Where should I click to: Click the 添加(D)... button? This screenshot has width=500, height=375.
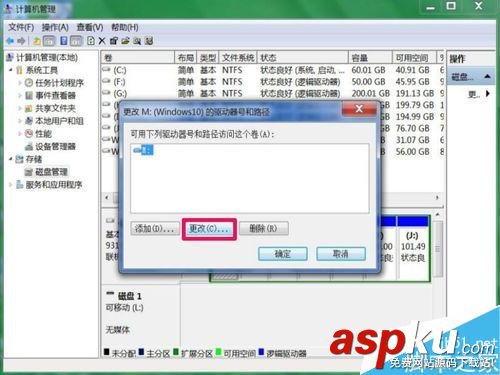click(x=154, y=228)
